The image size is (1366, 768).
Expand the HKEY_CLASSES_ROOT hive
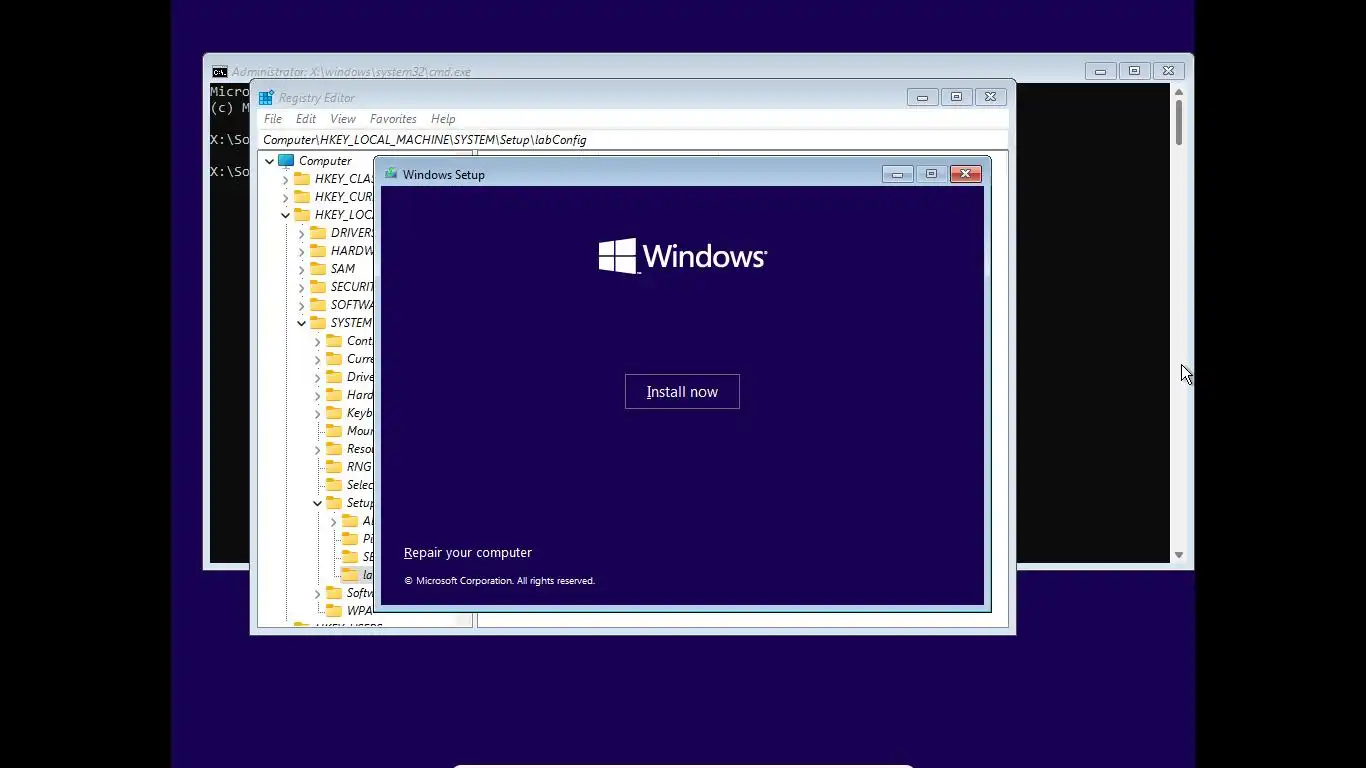[x=285, y=179]
